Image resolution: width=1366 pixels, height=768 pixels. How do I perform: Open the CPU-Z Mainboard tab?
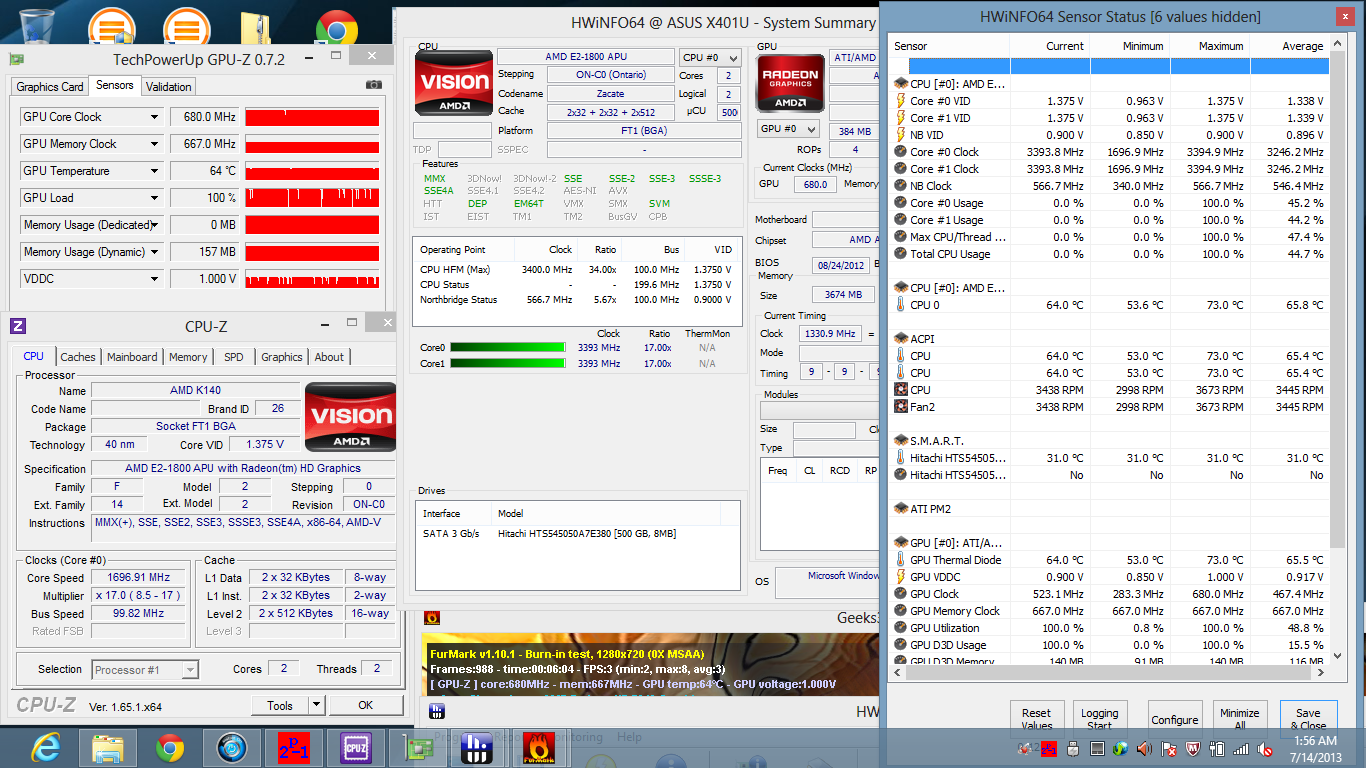[132, 357]
